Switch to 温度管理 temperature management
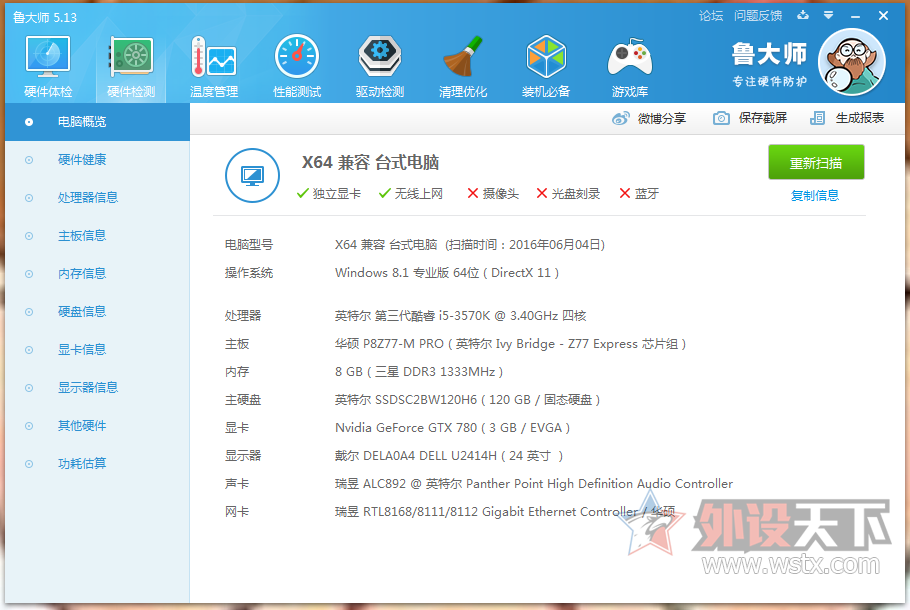The image size is (910, 610). click(213, 64)
